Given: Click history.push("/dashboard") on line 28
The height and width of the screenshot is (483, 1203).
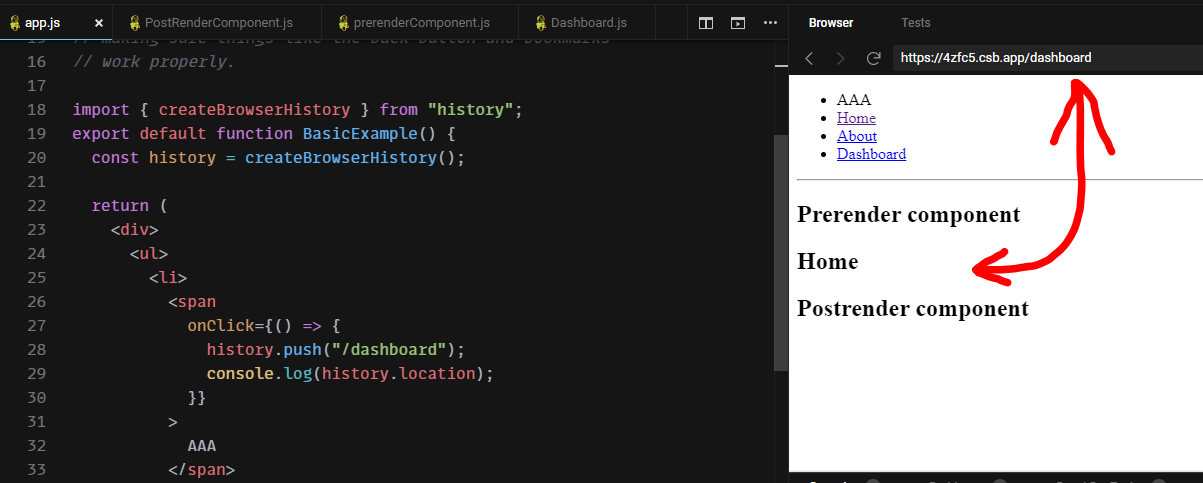Looking at the screenshot, I should coord(336,349).
